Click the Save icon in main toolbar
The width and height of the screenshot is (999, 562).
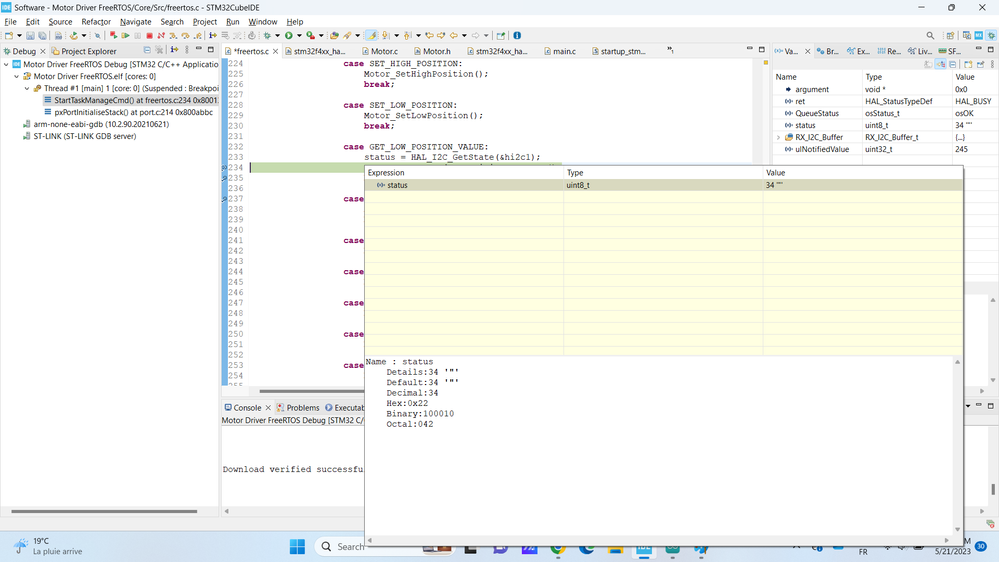pos(30,36)
